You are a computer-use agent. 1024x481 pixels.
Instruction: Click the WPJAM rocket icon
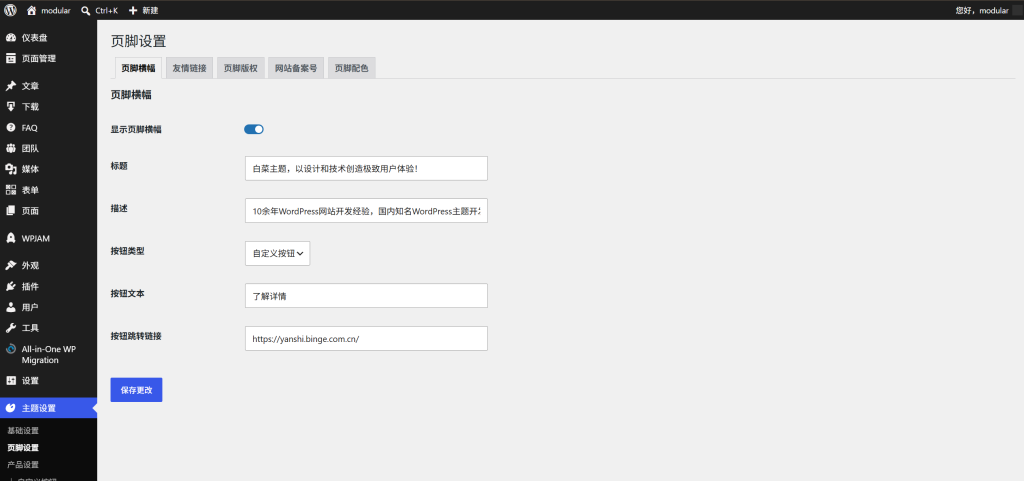pyautogui.click(x=10, y=238)
